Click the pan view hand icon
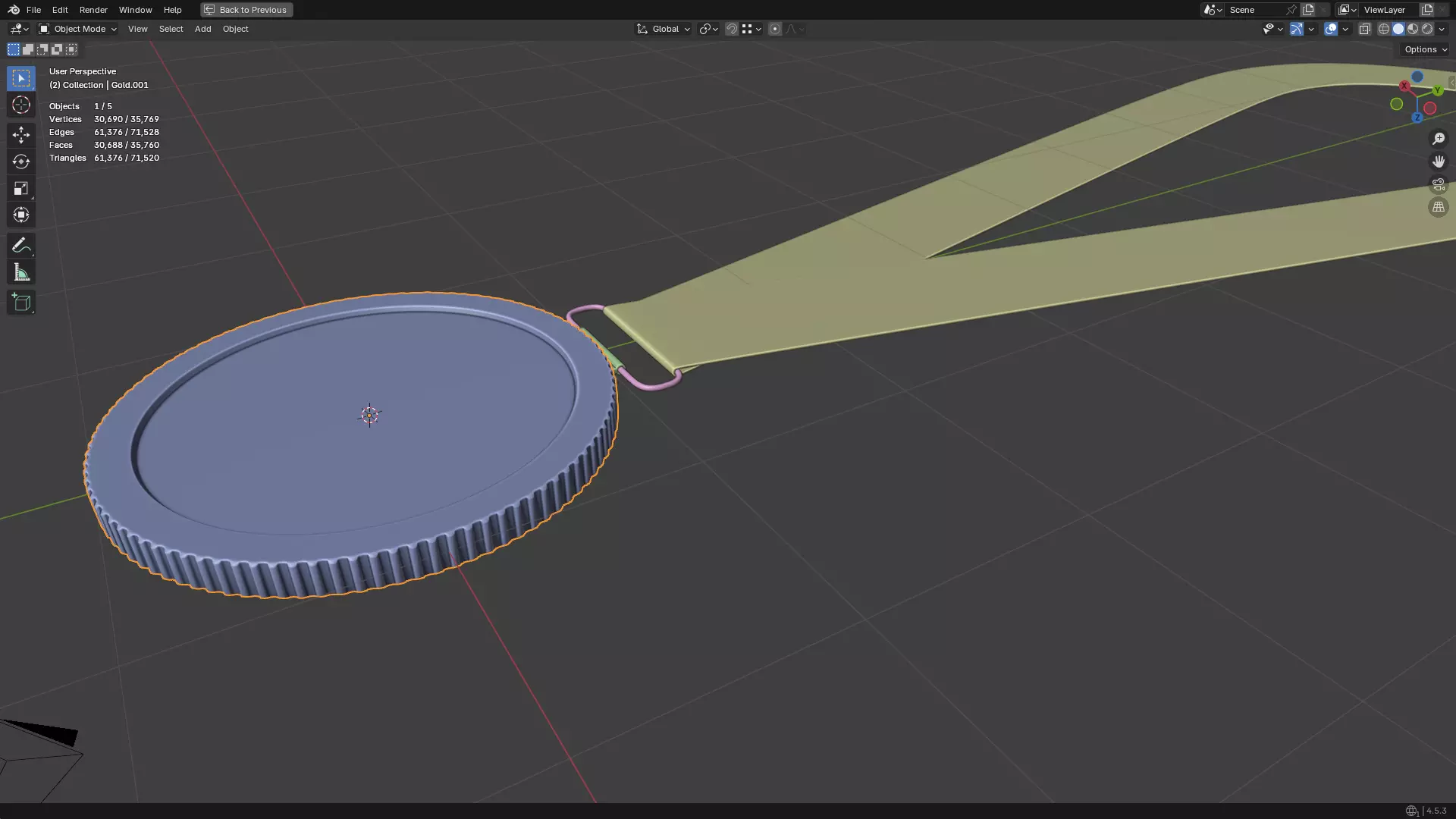The width and height of the screenshot is (1456, 819). 1439,162
